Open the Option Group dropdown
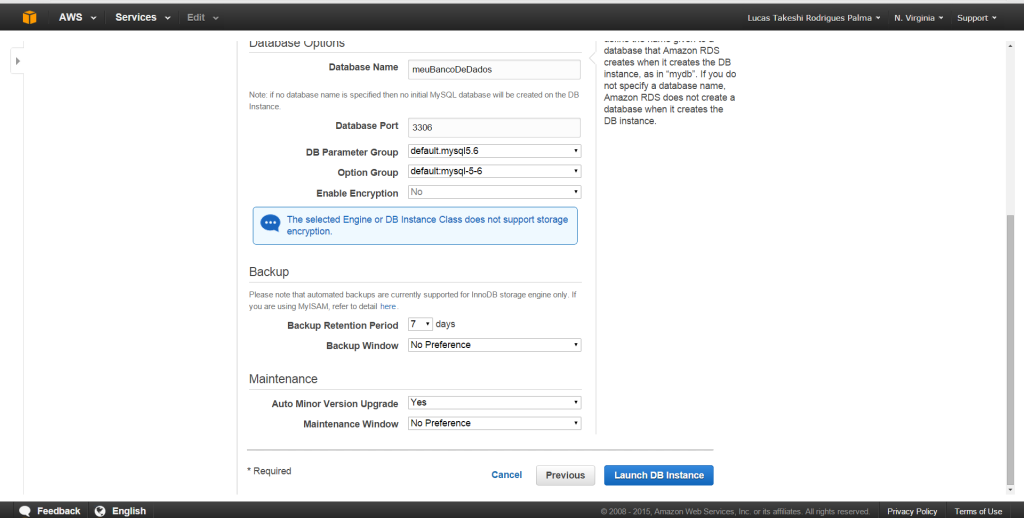The width and height of the screenshot is (1024, 518). pos(494,172)
